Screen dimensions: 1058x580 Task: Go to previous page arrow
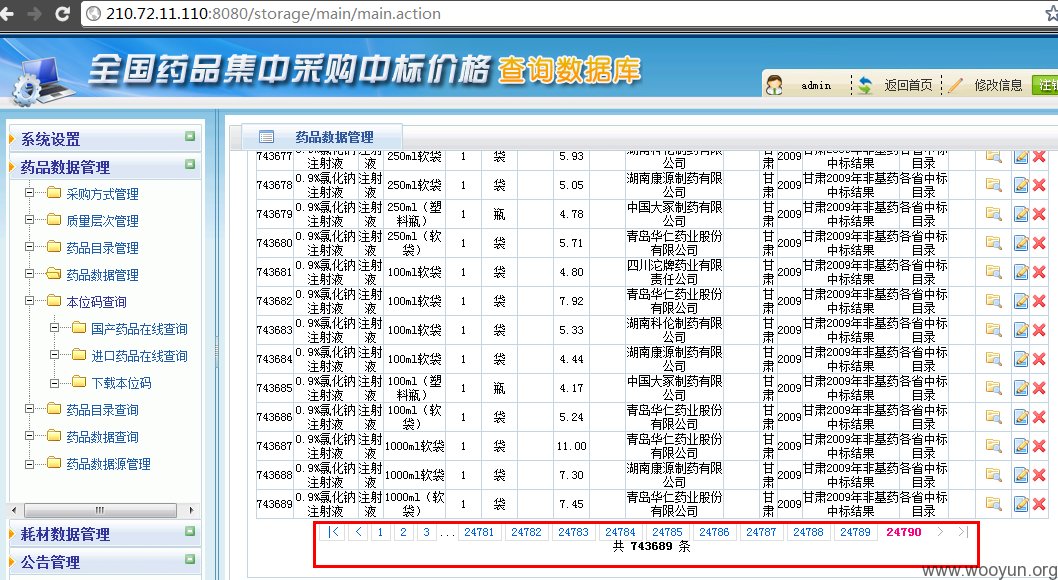[358, 531]
